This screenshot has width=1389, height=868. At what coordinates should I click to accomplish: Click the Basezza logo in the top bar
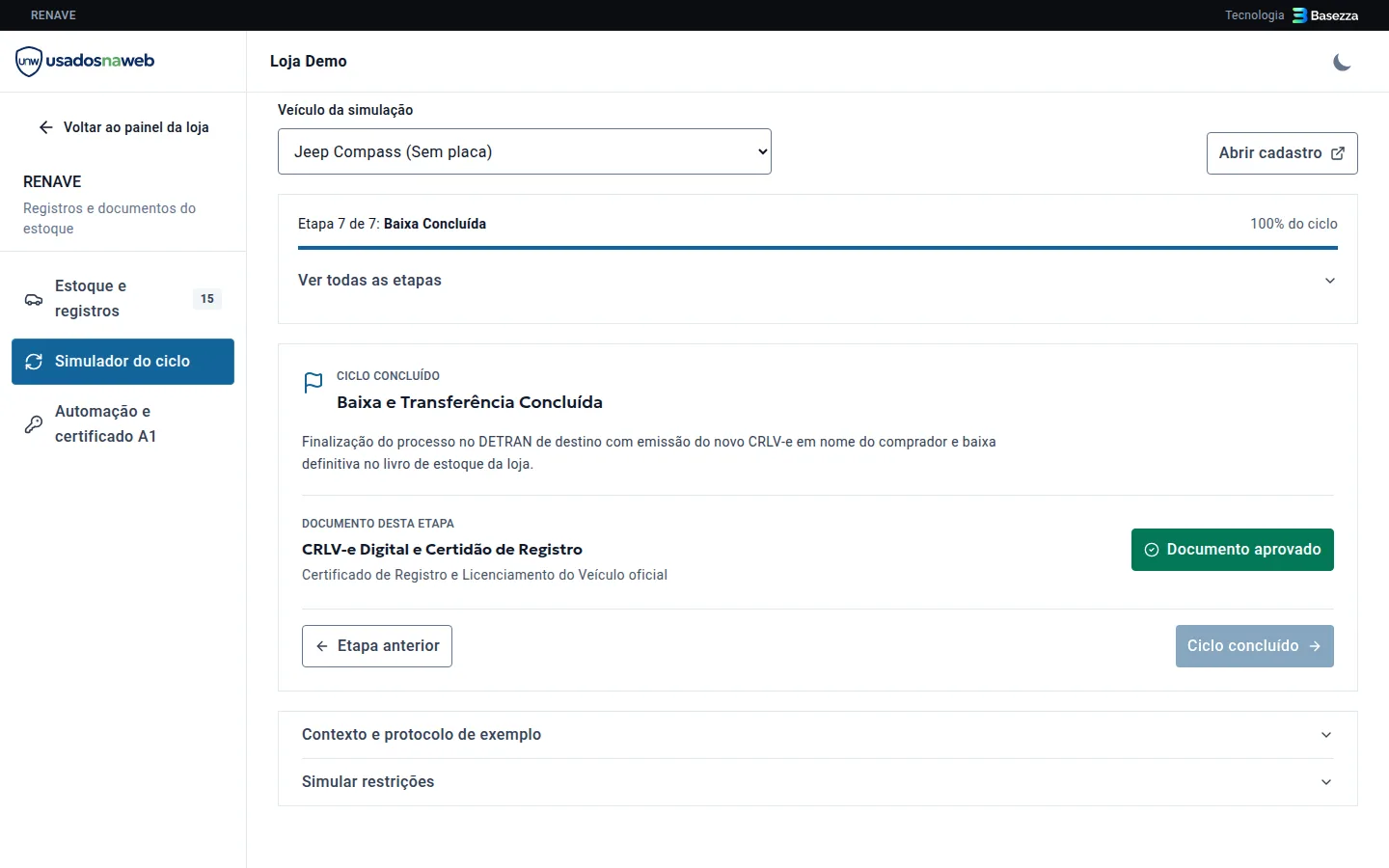1325,15
